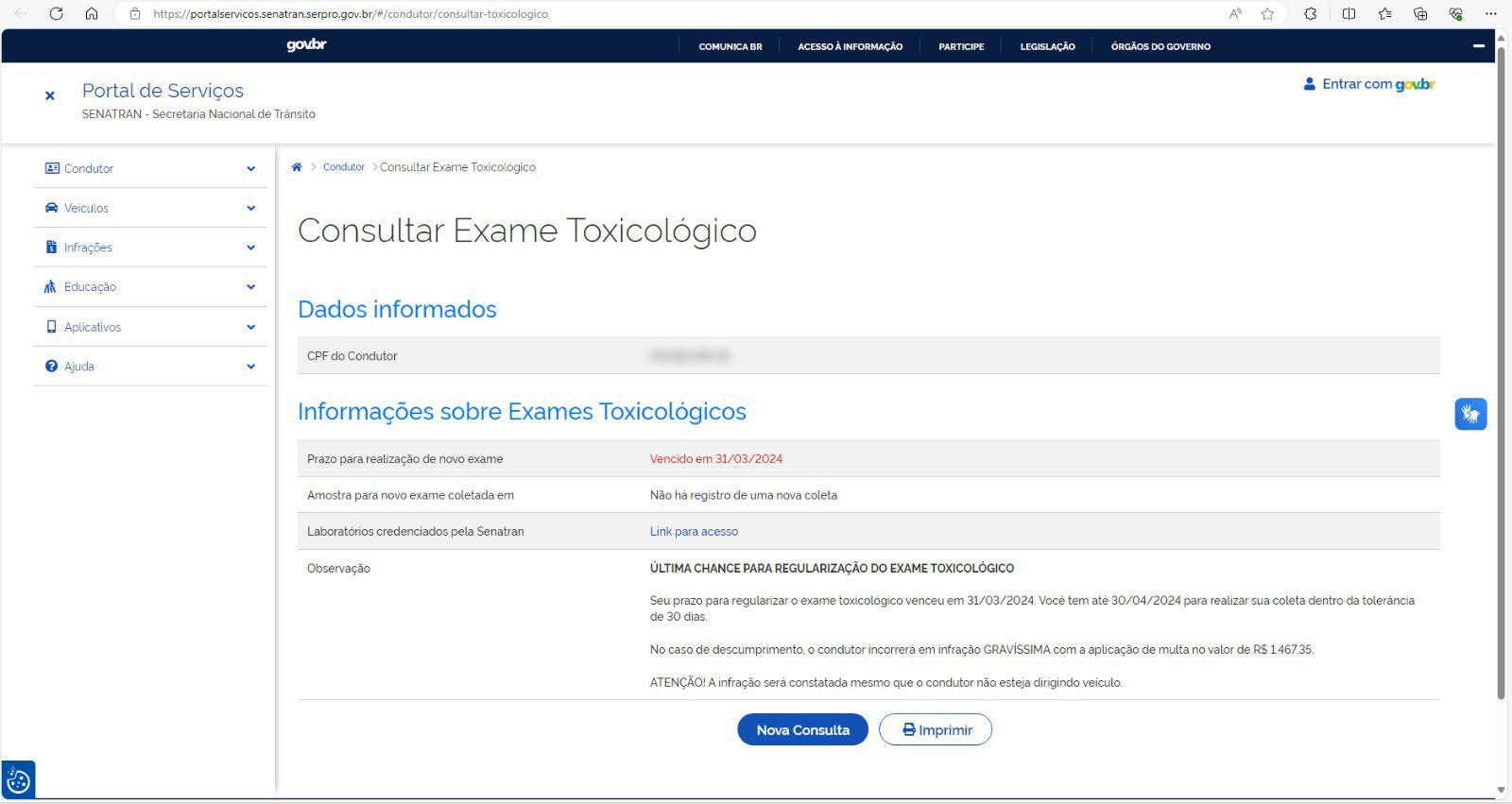Open the browser favorites list icon
Viewport: 1512px width, 804px height.
(x=1384, y=14)
